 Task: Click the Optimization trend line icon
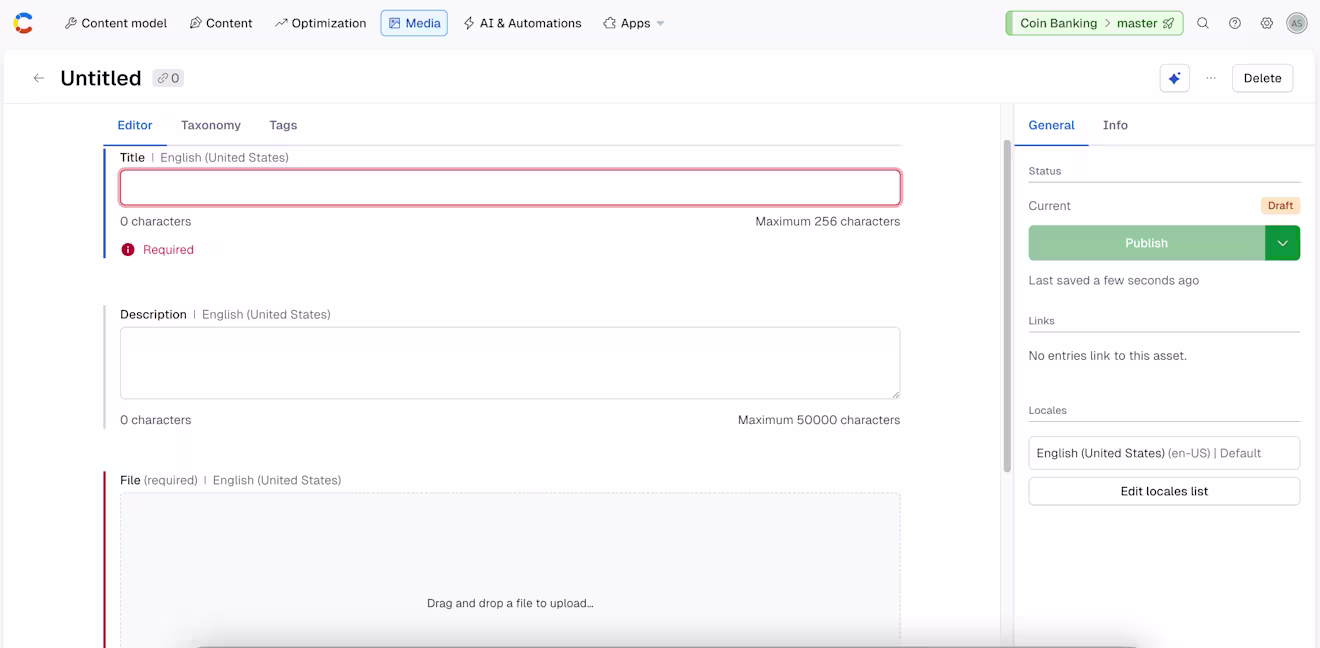281,23
